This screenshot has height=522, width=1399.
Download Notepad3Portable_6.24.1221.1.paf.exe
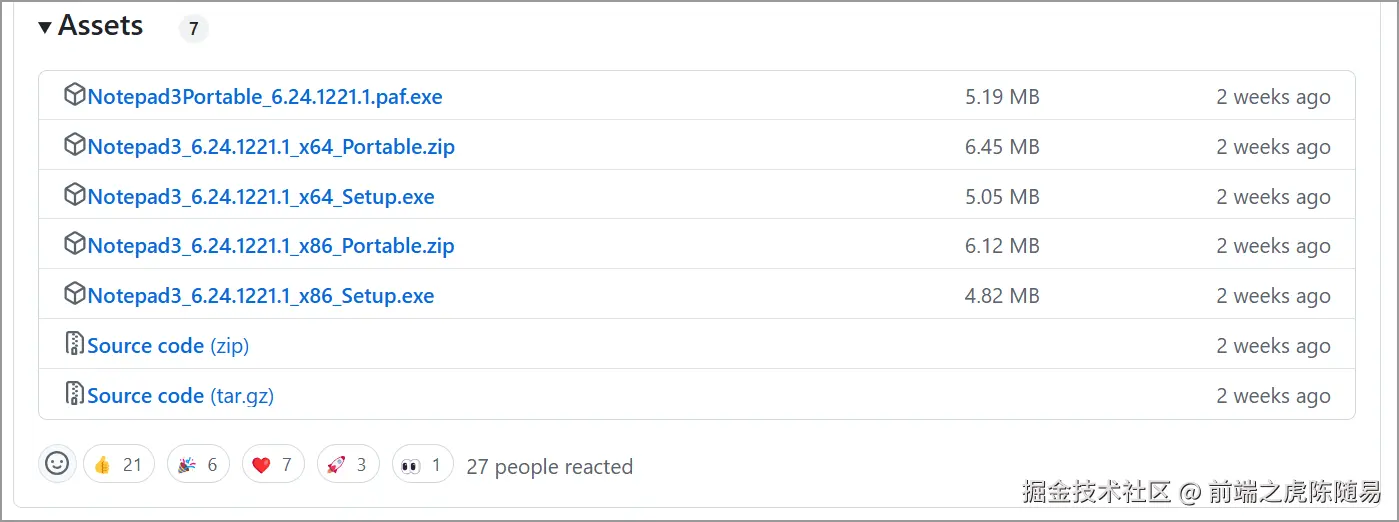point(265,97)
